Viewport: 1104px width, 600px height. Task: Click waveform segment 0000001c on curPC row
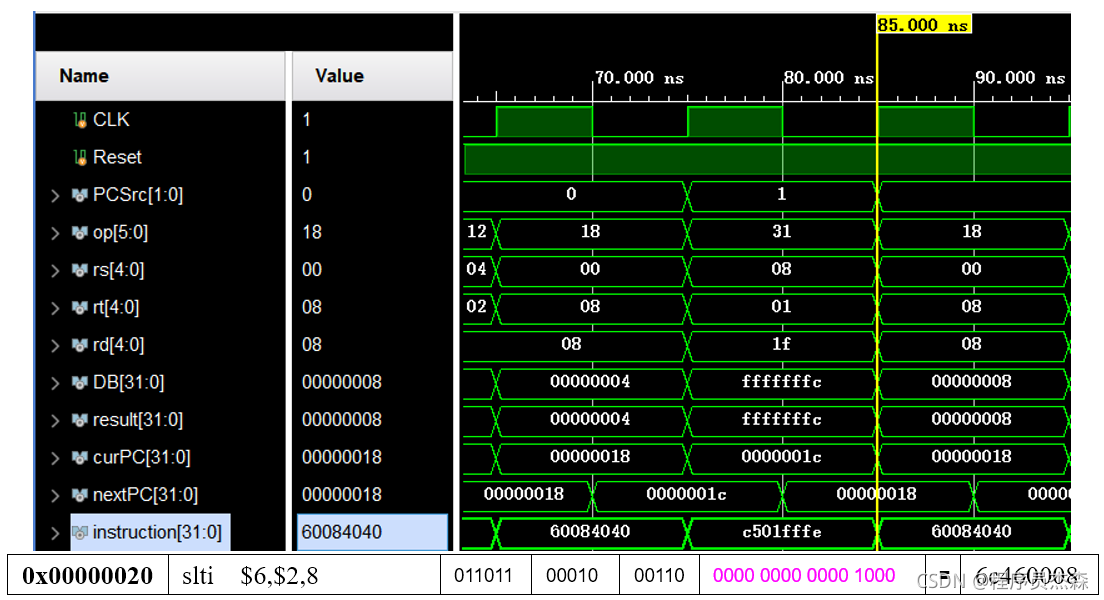tap(782, 457)
